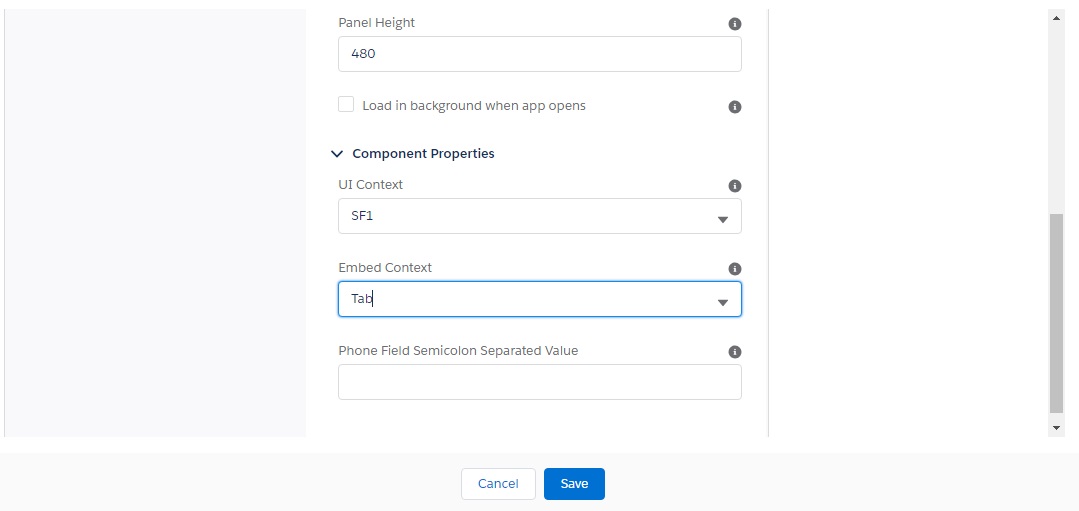Click the Panel Height input field
Viewport: 1079px width, 511px height.
click(540, 54)
